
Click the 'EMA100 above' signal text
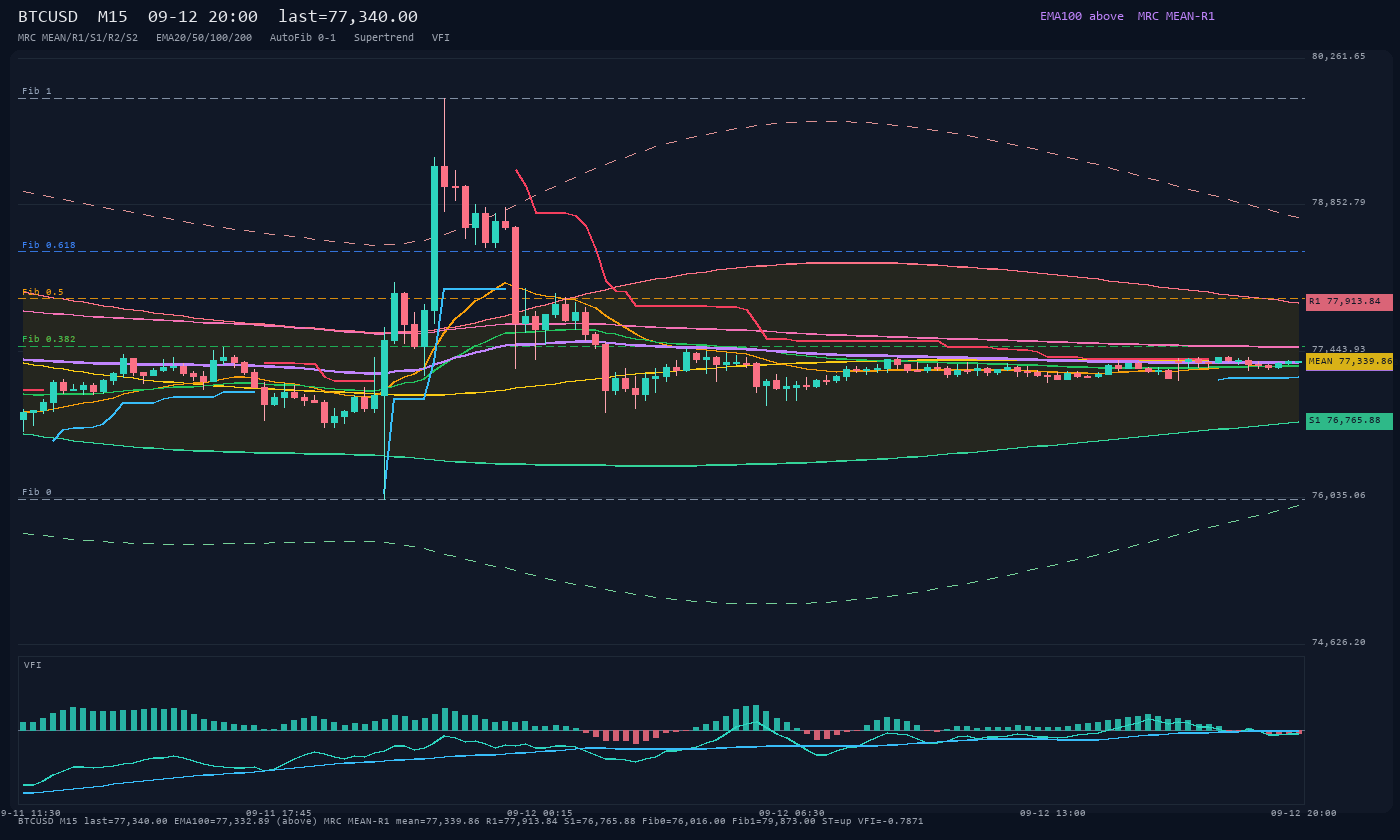pyautogui.click(x=1081, y=17)
